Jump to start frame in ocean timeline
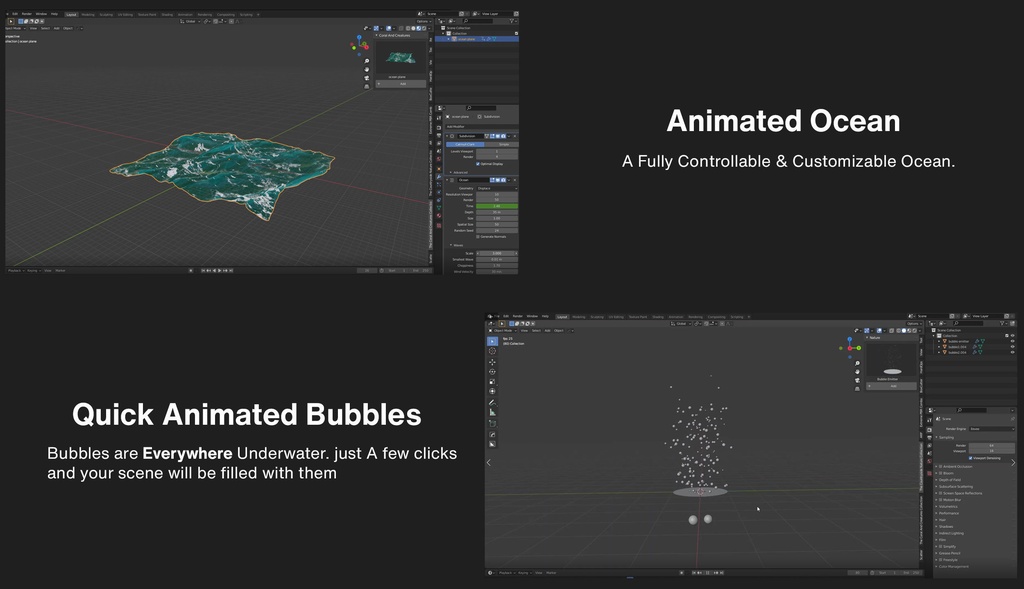The width and height of the screenshot is (1024, 589). tap(203, 270)
